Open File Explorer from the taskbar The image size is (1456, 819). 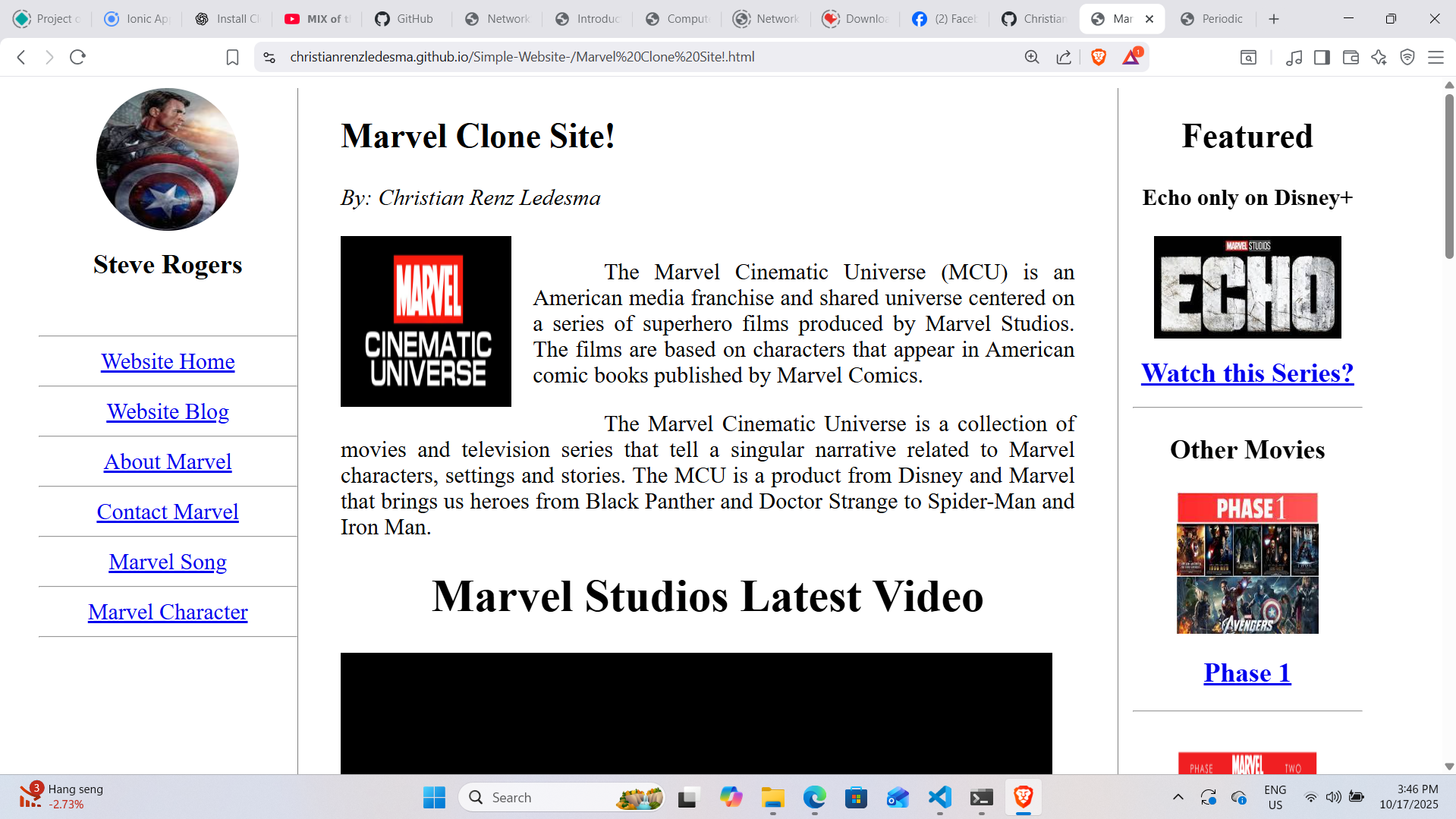772,798
